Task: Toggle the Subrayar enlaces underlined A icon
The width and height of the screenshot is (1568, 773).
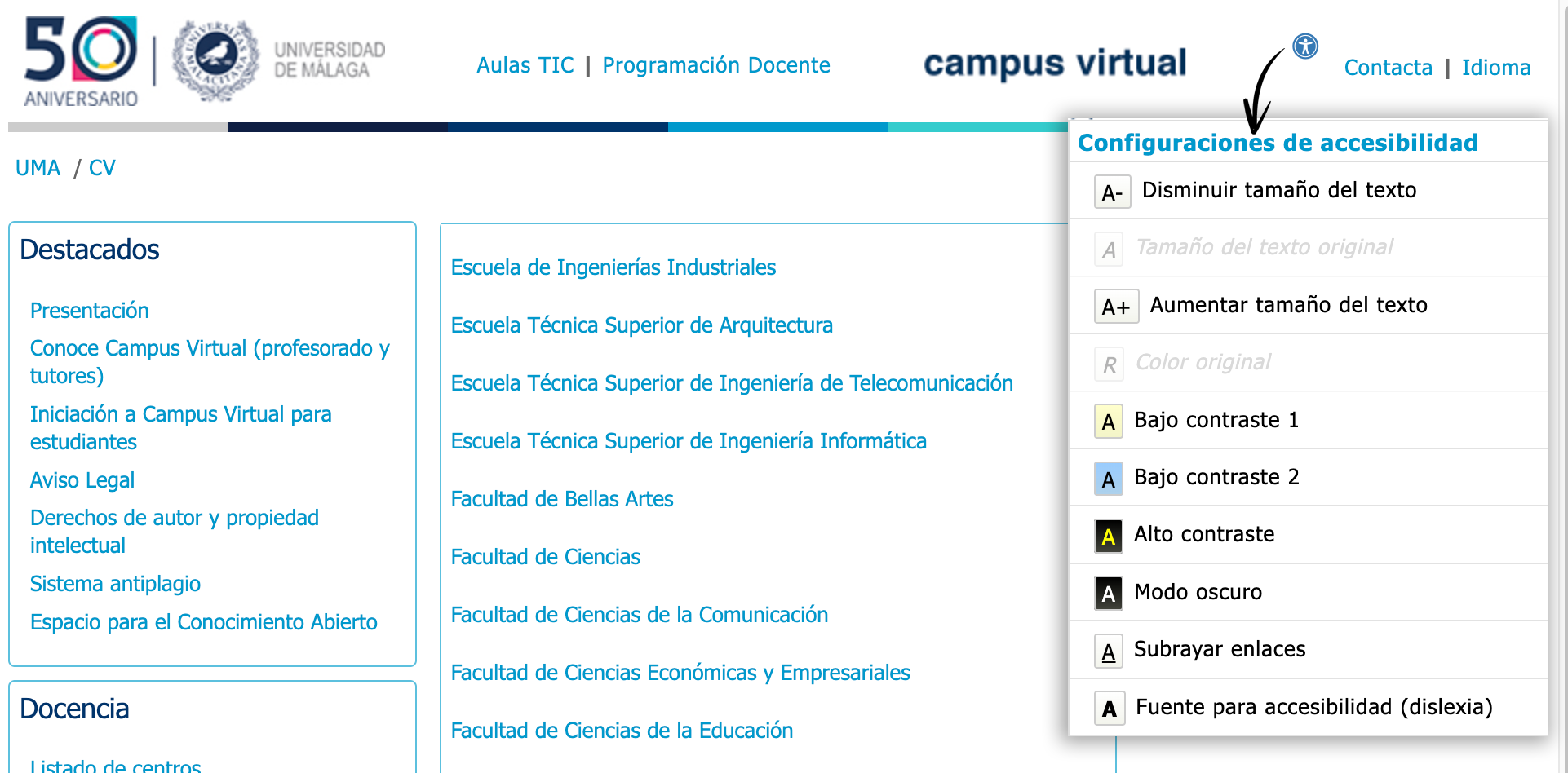Action: click(1108, 651)
